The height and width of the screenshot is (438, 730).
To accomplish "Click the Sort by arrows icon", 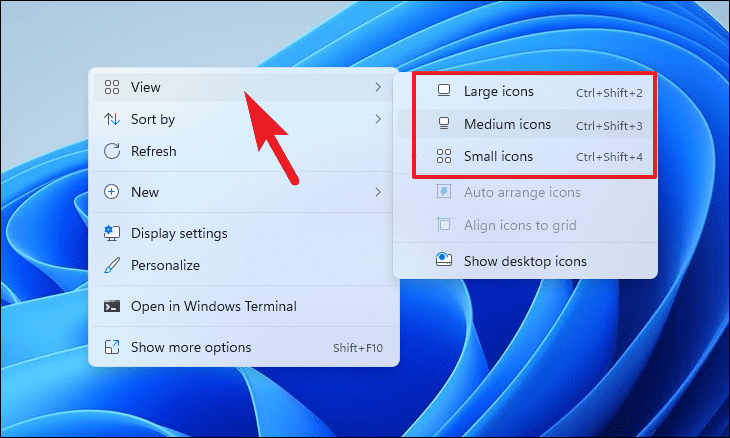I will pos(112,119).
